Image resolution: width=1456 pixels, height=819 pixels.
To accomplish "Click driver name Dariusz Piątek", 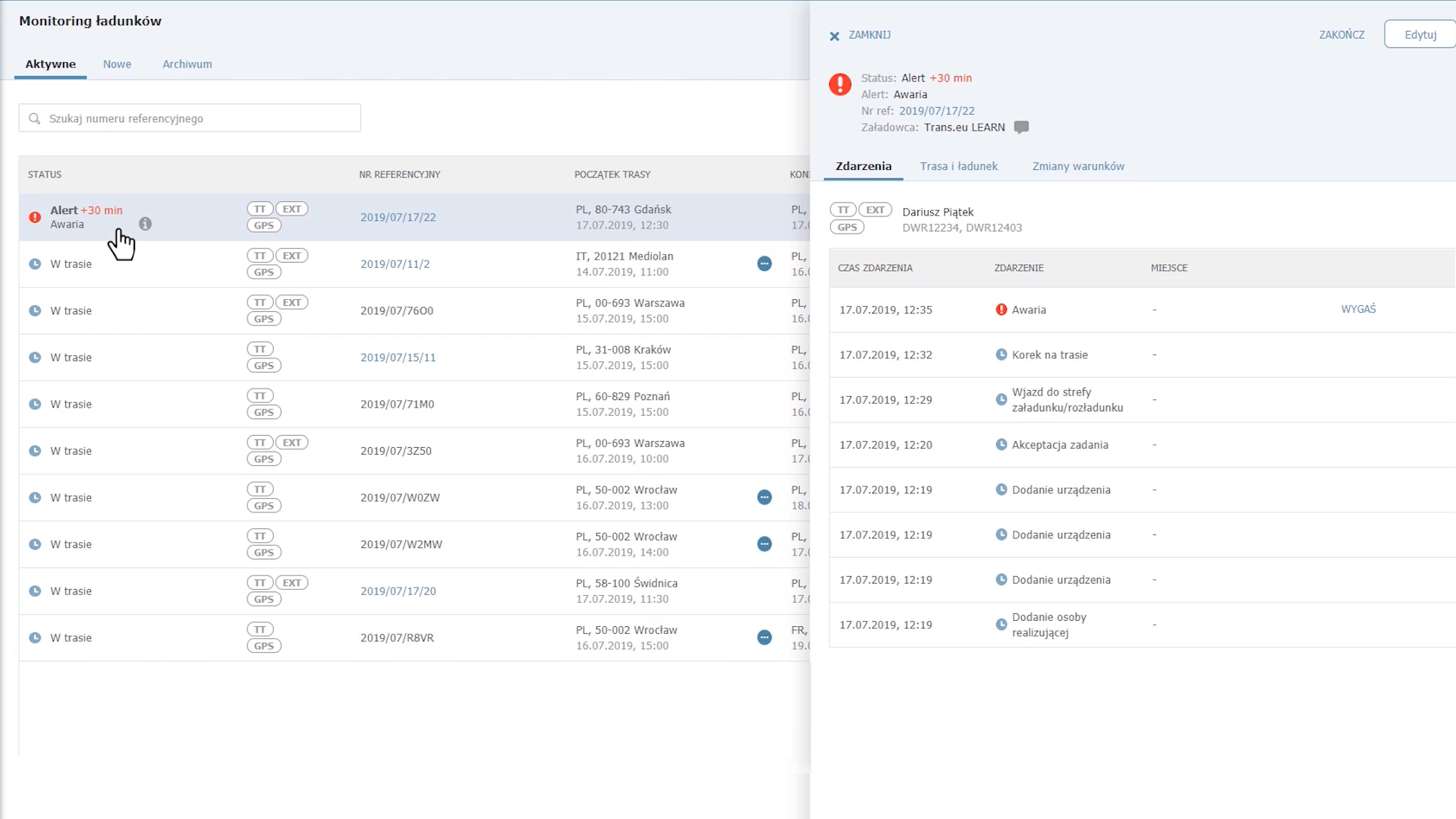I will point(938,212).
